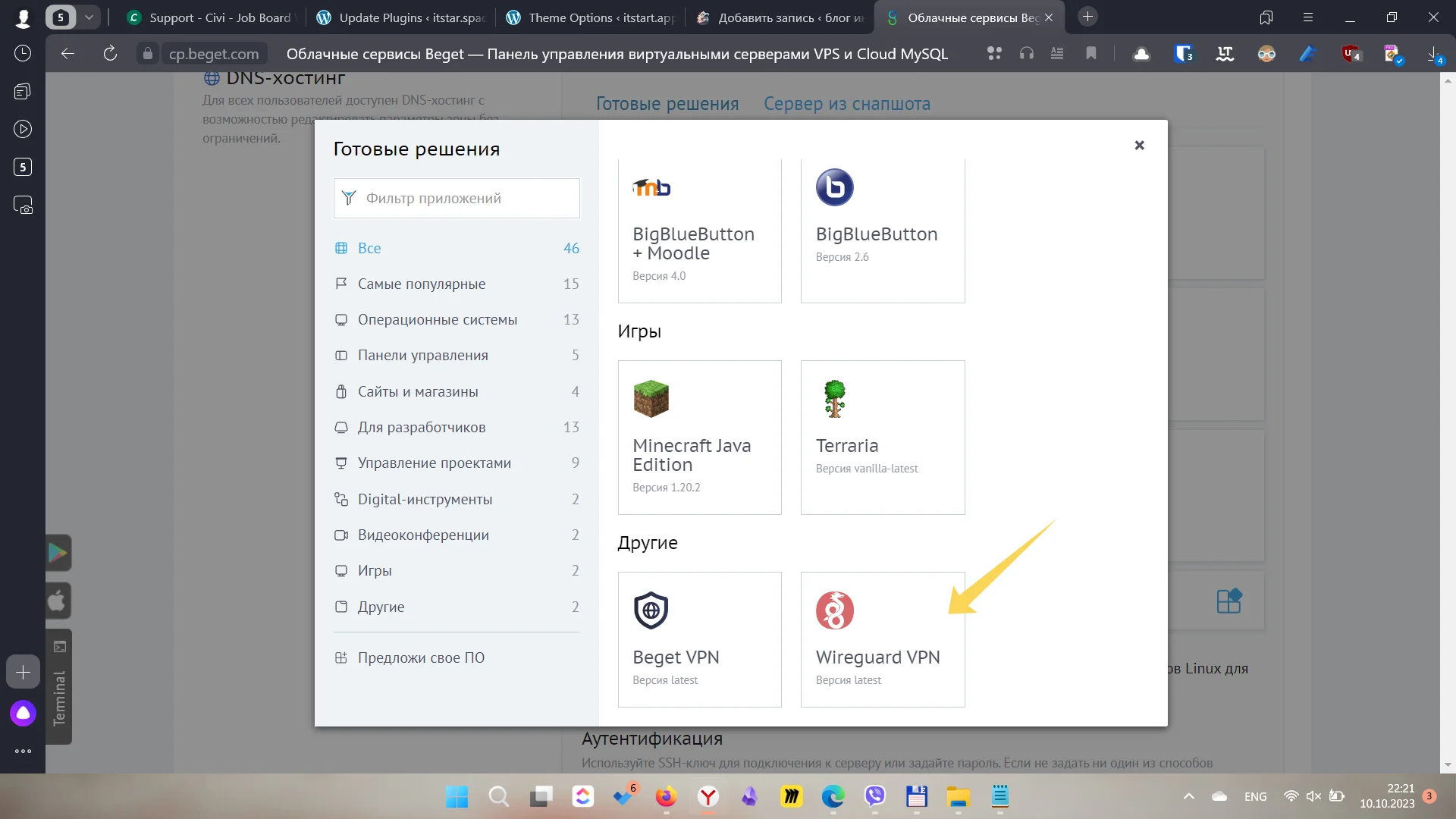Select Beget VPN title text
This screenshot has height=819, width=1456.
tap(676, 657)
